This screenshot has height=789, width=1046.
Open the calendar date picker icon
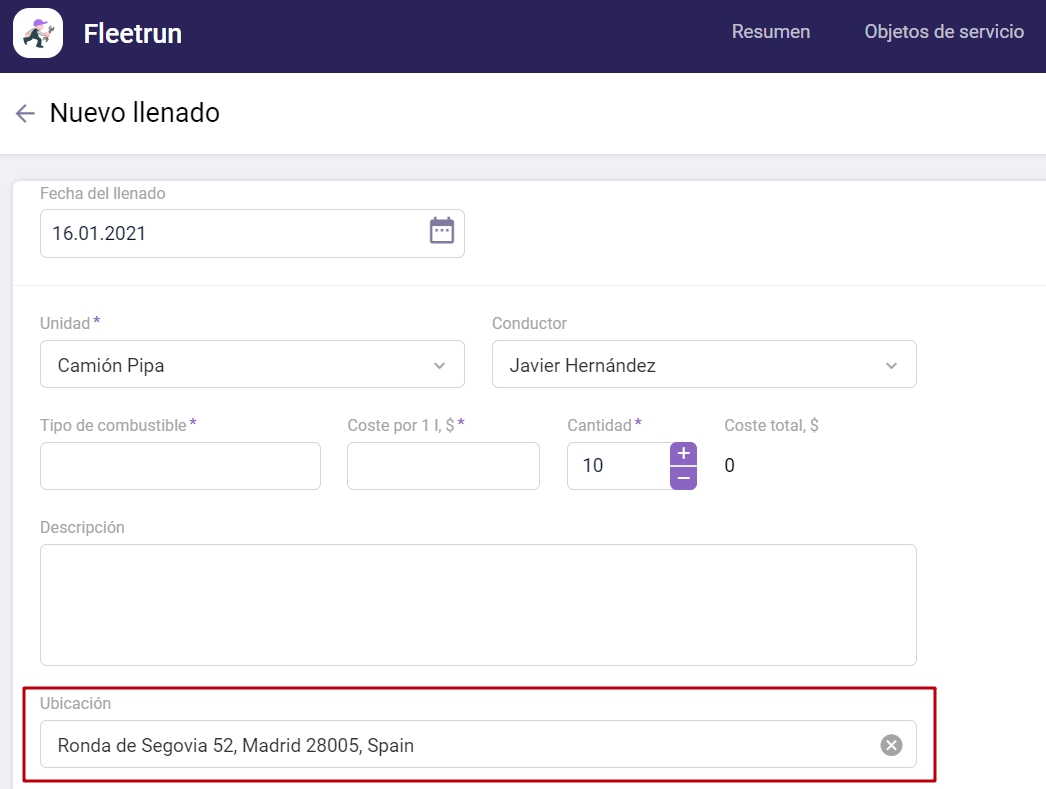click(x=441, y=232)
